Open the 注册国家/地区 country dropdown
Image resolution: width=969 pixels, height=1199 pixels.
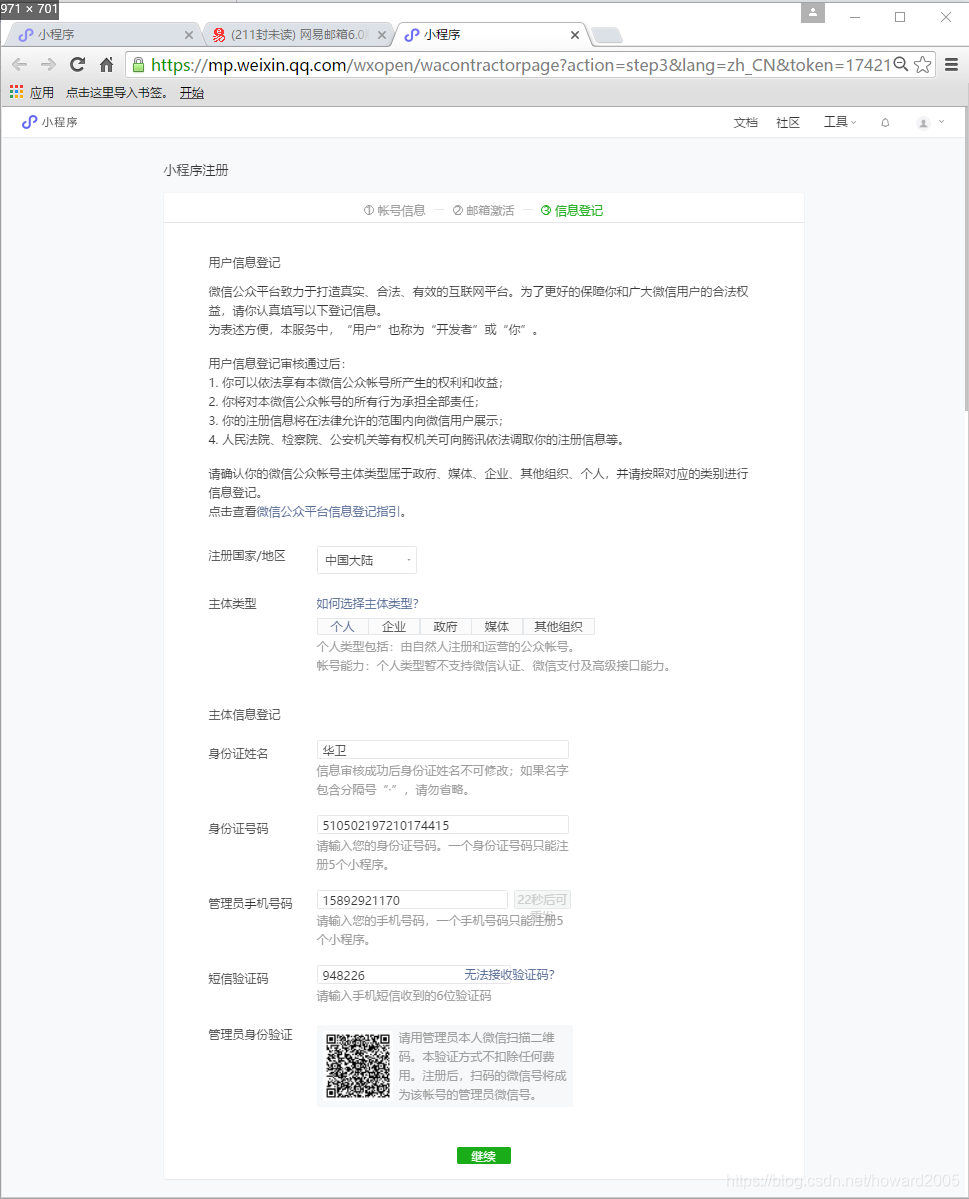point(366,560)
